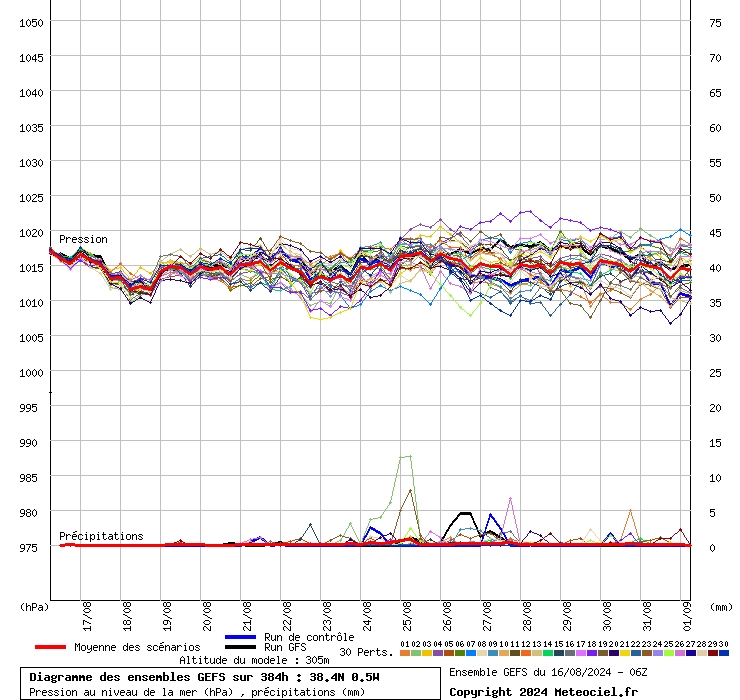Select perturbation 29 dark red swatch

click(x=713, y=652)
